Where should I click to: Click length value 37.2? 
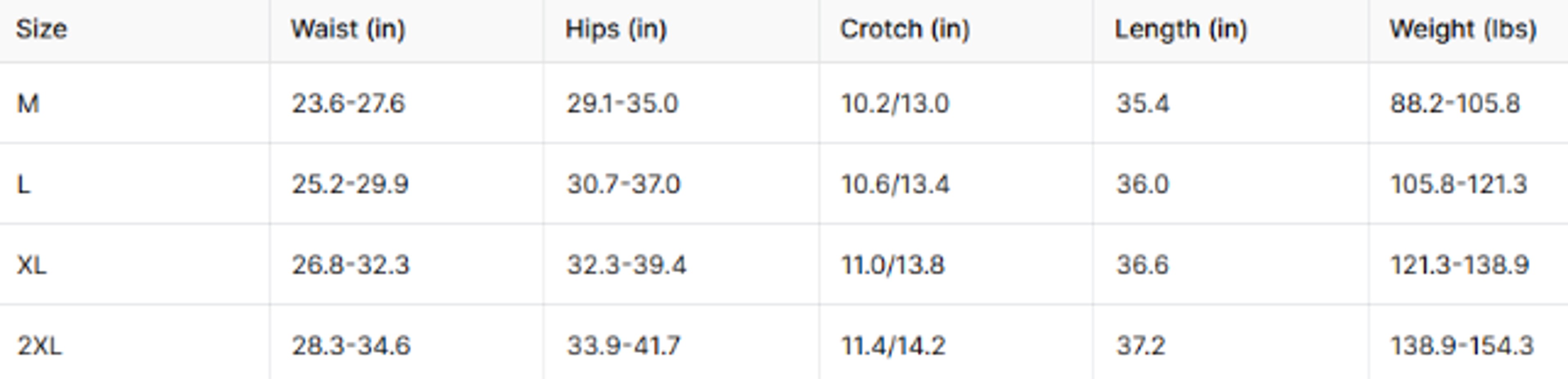point(1141,345)
